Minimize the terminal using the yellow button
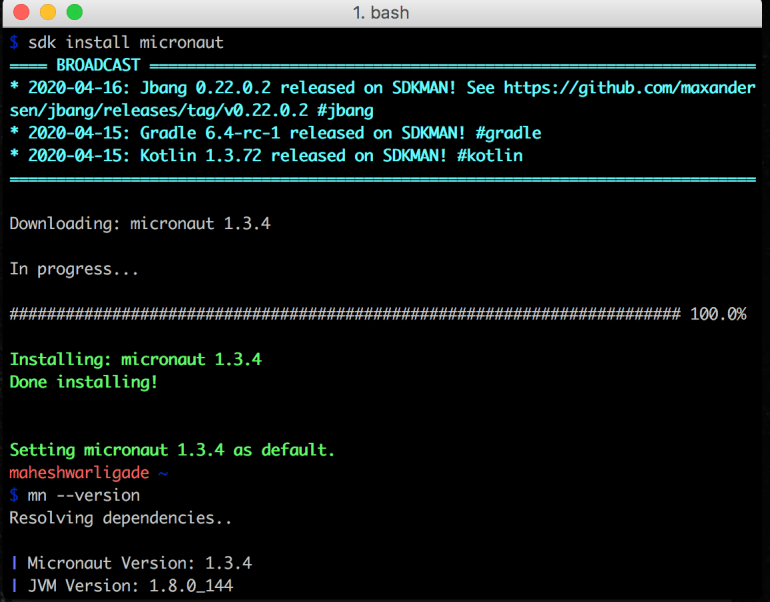This screenshot has height=602, width=770. pos(48,11)
